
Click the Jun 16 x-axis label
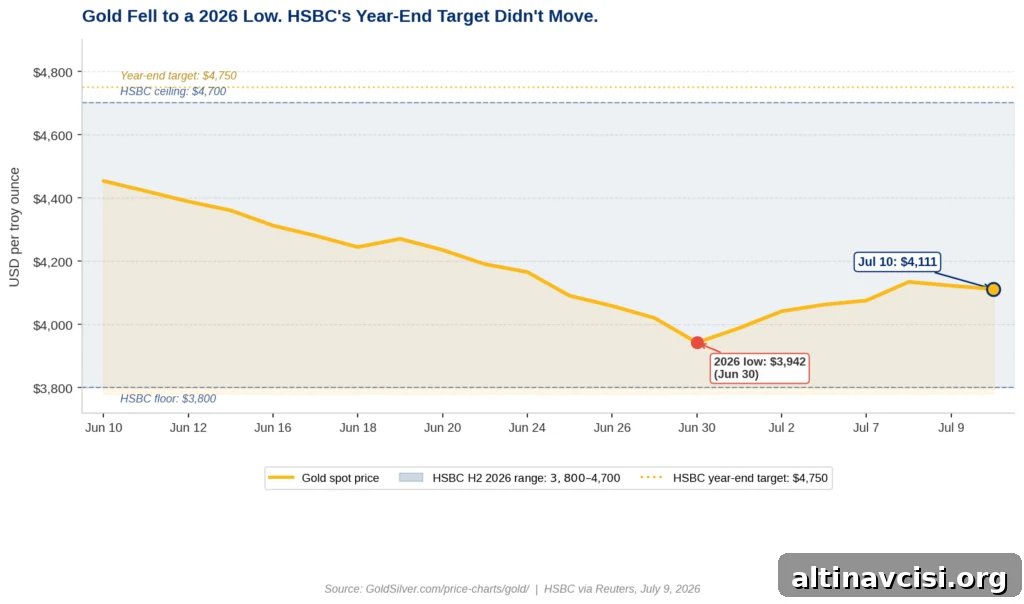pyautogui.click(x=273, y=428)
